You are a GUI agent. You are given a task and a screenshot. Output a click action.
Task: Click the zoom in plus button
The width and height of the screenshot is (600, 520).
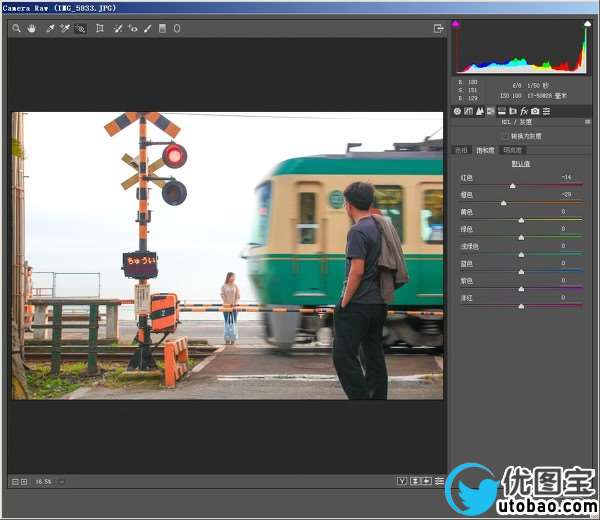[24, 482]
